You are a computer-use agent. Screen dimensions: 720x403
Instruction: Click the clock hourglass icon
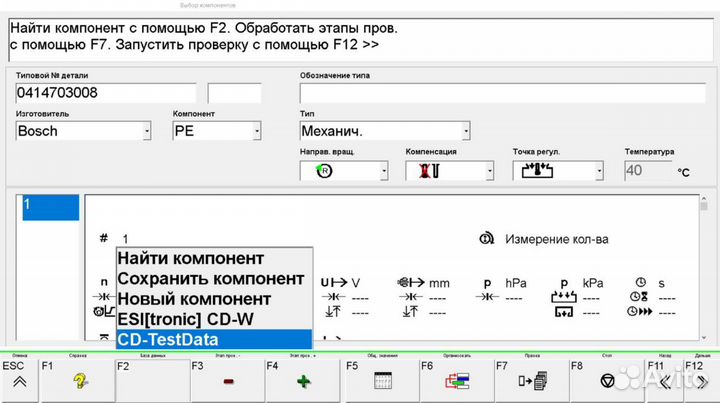coord(639,297)
